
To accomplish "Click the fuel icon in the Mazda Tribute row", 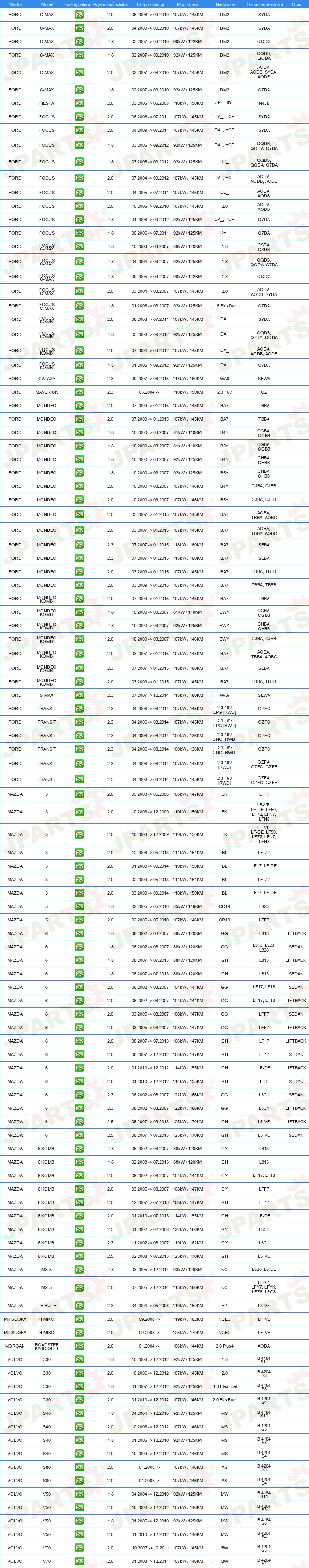I will (x=79, y=1306).
